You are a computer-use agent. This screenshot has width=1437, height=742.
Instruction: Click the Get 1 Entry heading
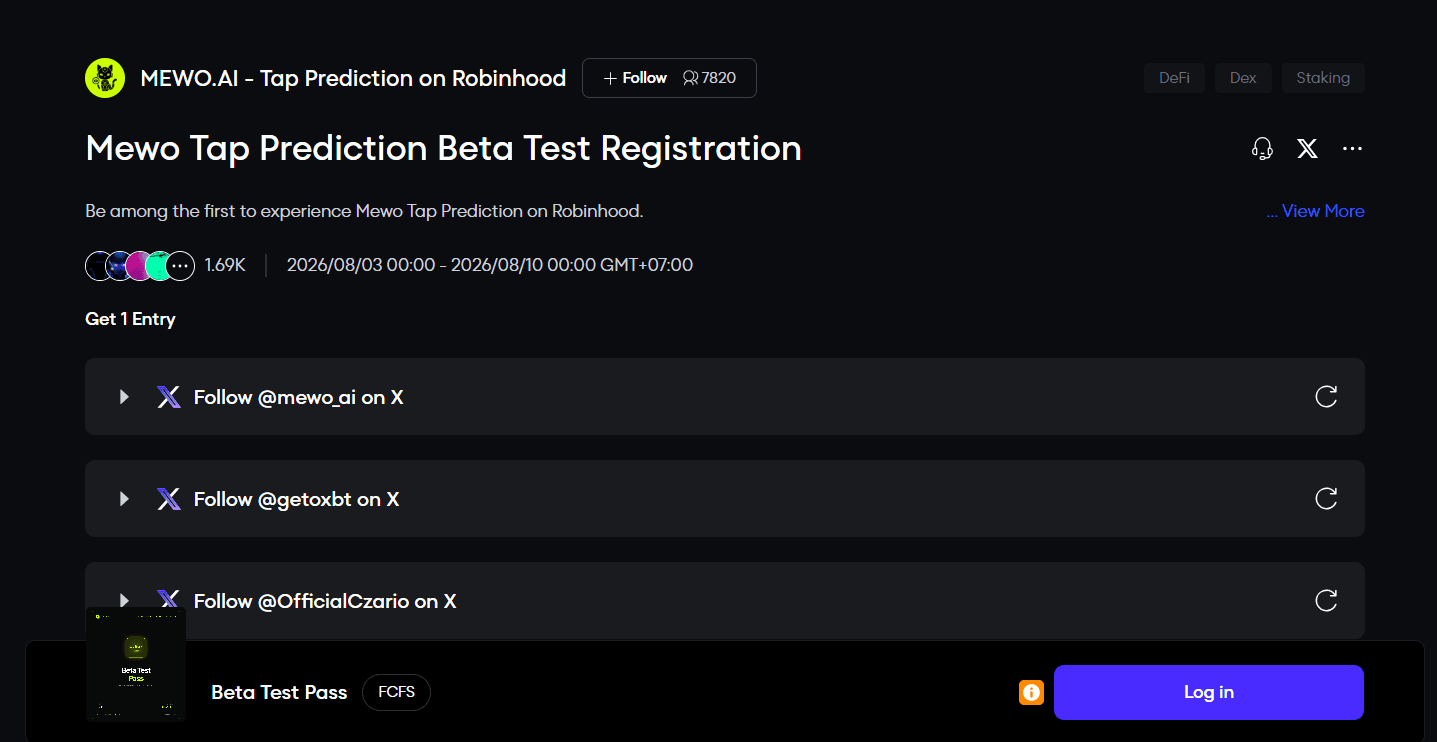click(130, 319)
